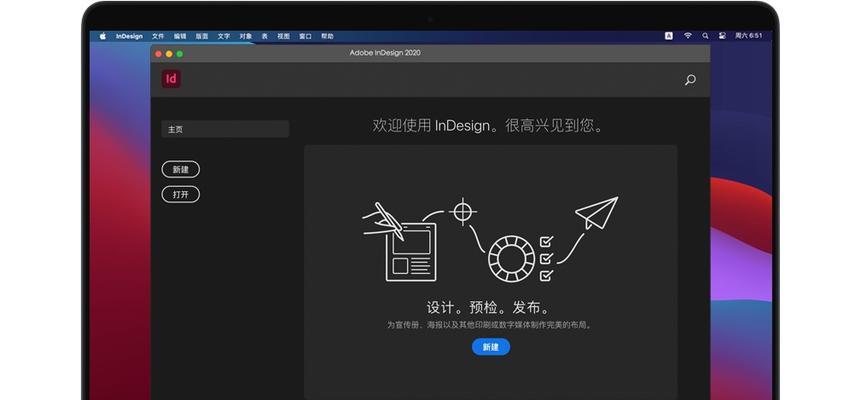The height and width of the screenshot is (400, 861).
Task: Open the Wi-Fi status menu
Action: pyautogui.click(x=687, y=36)
